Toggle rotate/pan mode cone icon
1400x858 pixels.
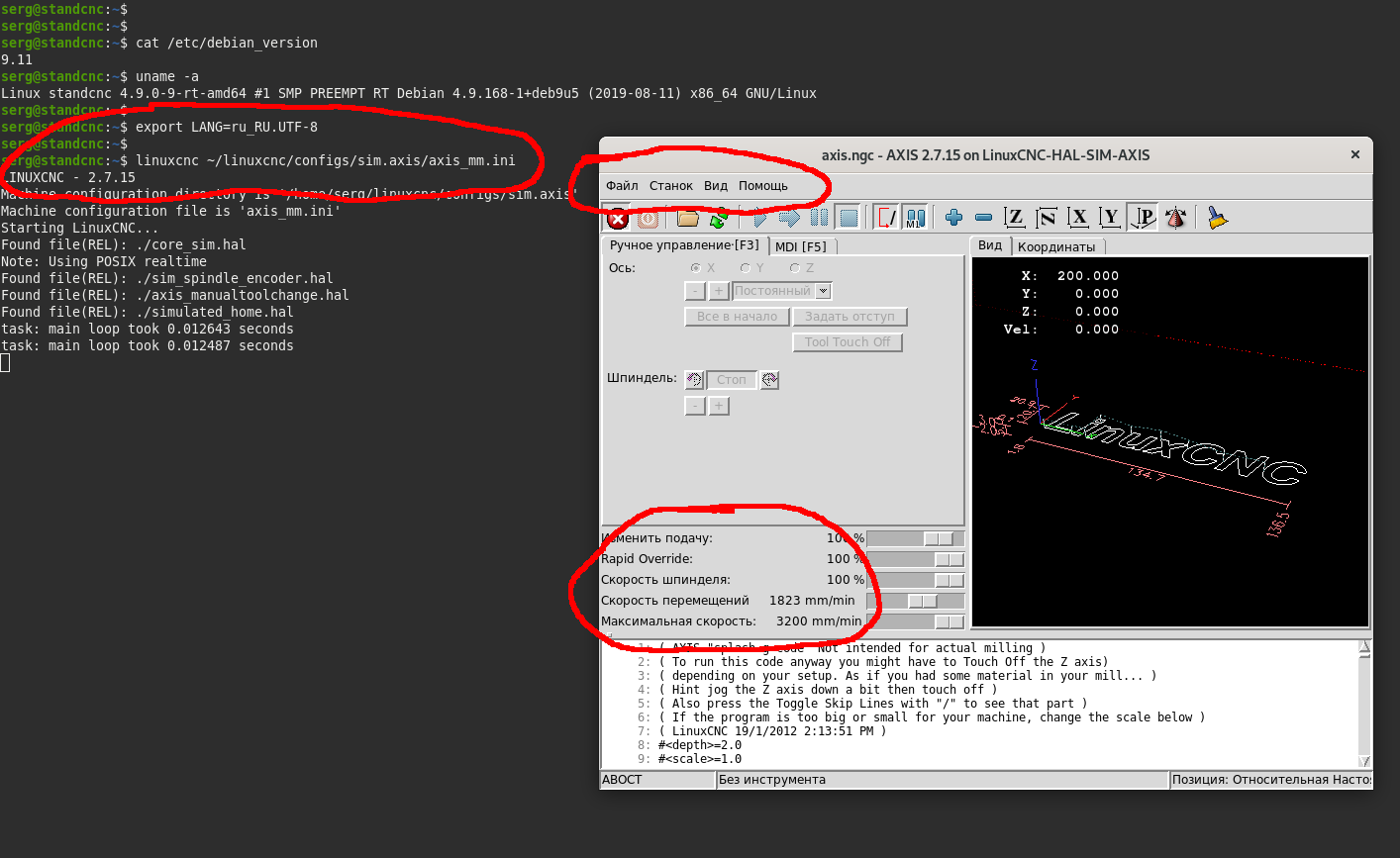(1175, 218)
